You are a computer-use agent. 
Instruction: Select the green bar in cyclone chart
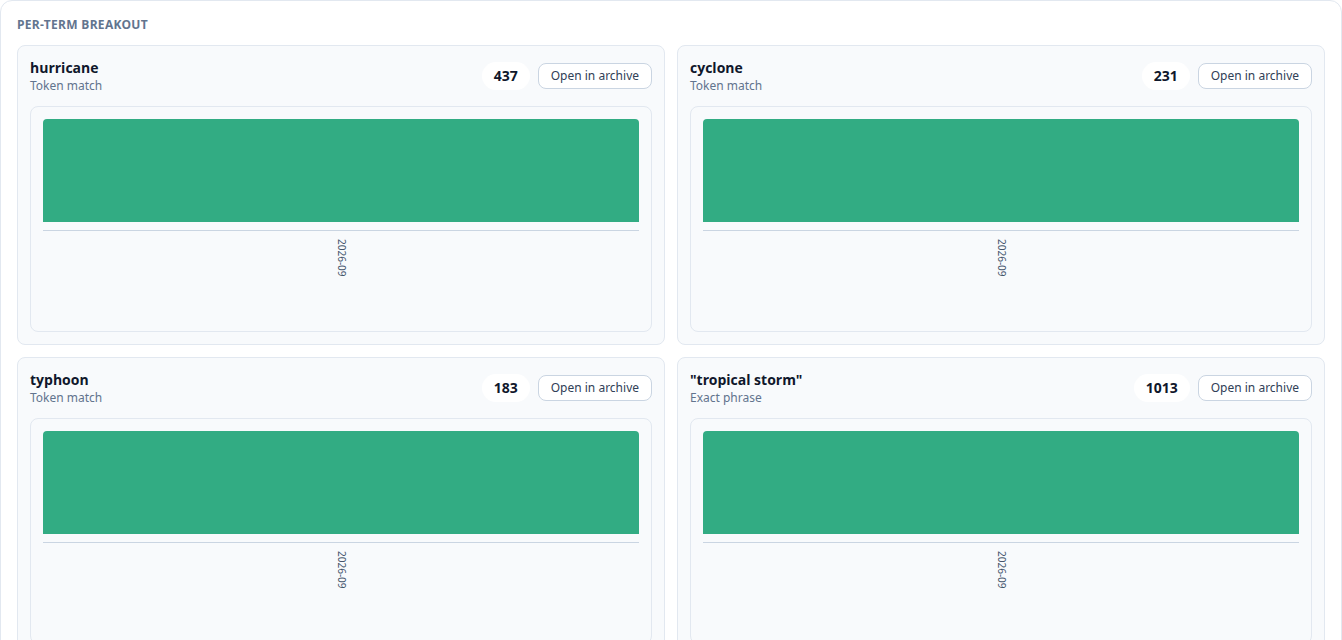1001,170
